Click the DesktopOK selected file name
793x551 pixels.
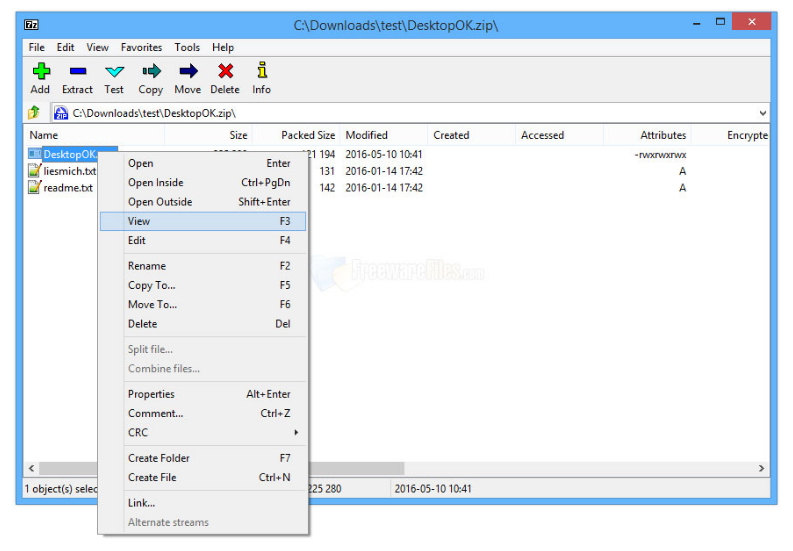[70, 154]
